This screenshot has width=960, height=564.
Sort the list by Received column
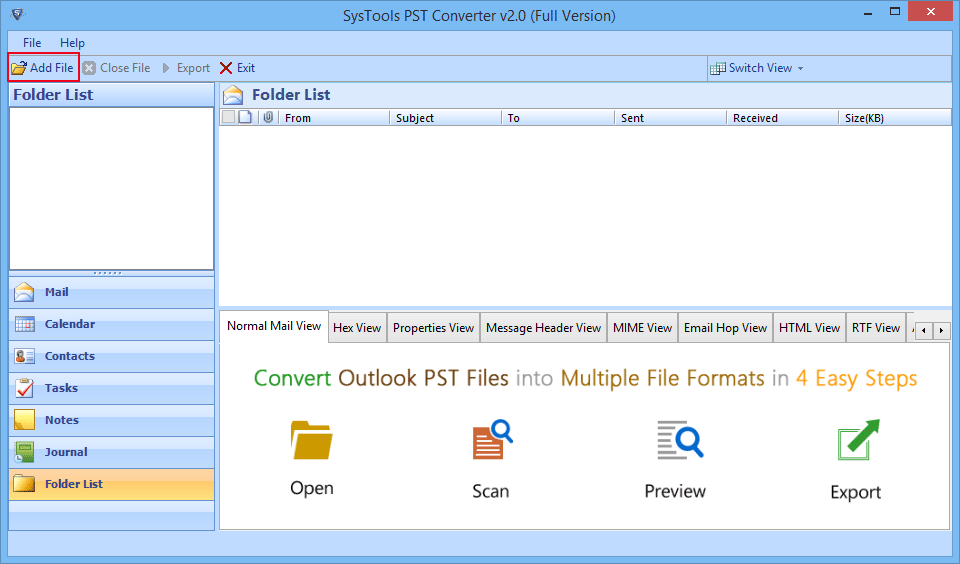pyautogui.click(x=781, y=118)
